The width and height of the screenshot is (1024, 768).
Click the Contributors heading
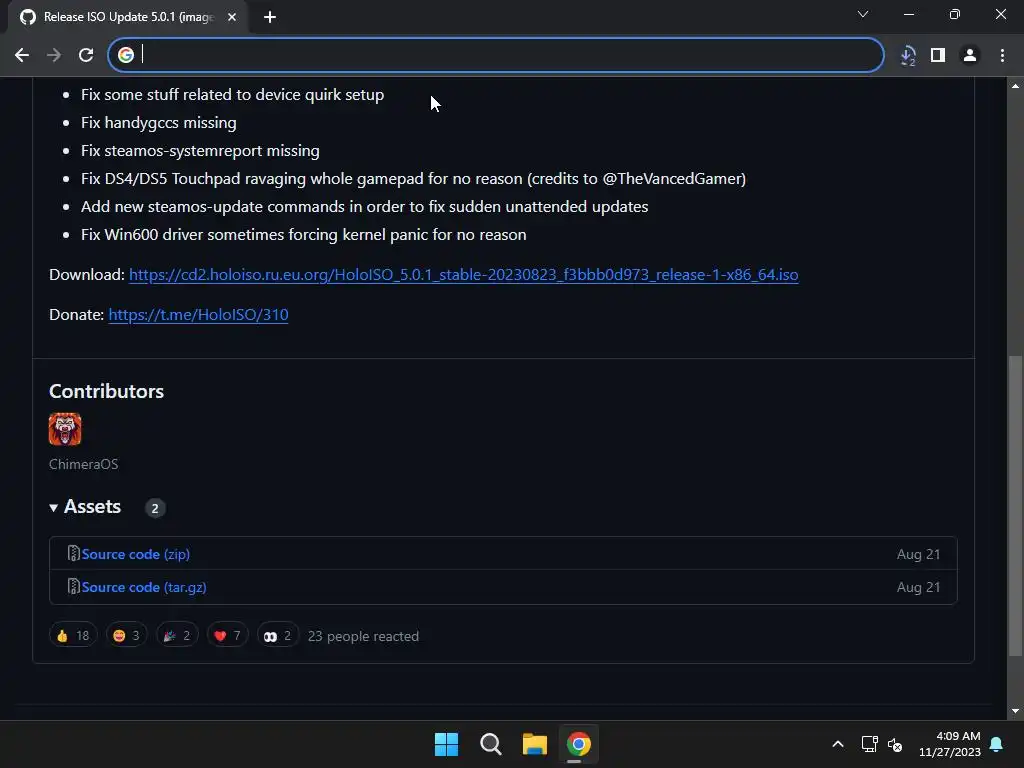pos(106,391)
